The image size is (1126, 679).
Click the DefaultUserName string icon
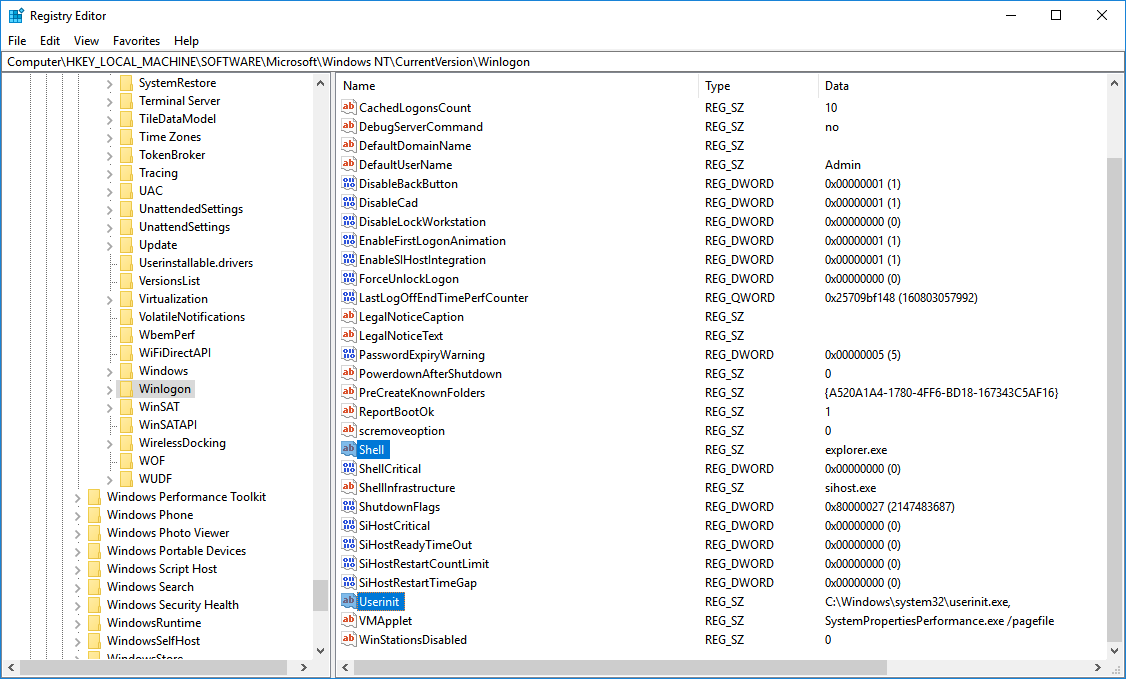[x=349, y=165]
